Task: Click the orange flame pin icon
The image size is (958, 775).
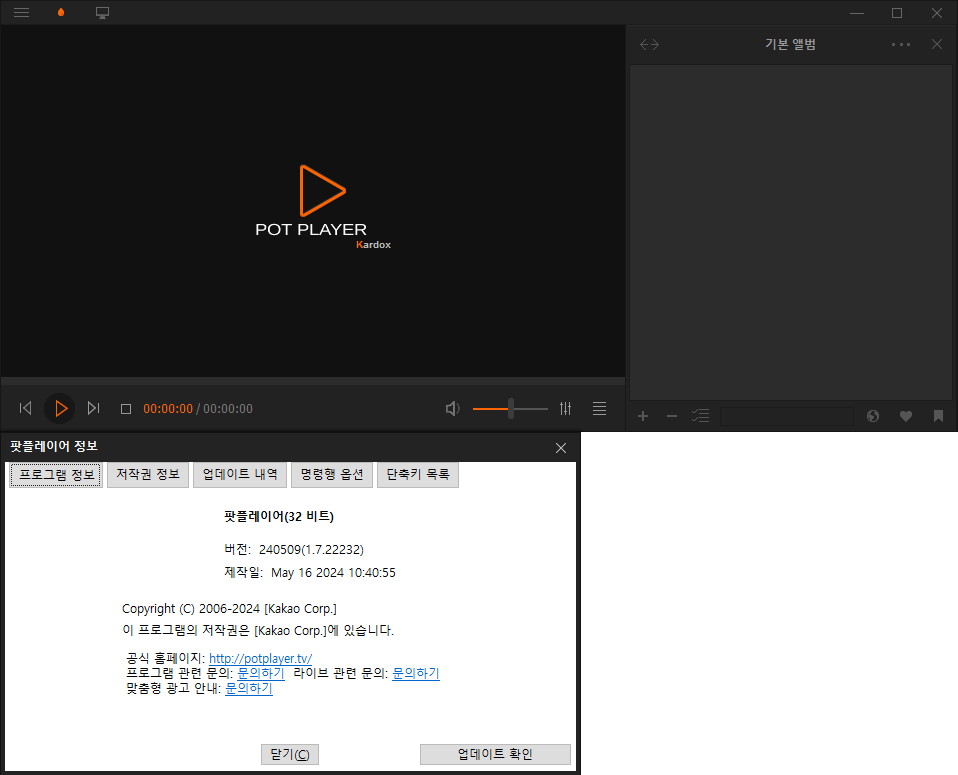Action: click(61, 12)
